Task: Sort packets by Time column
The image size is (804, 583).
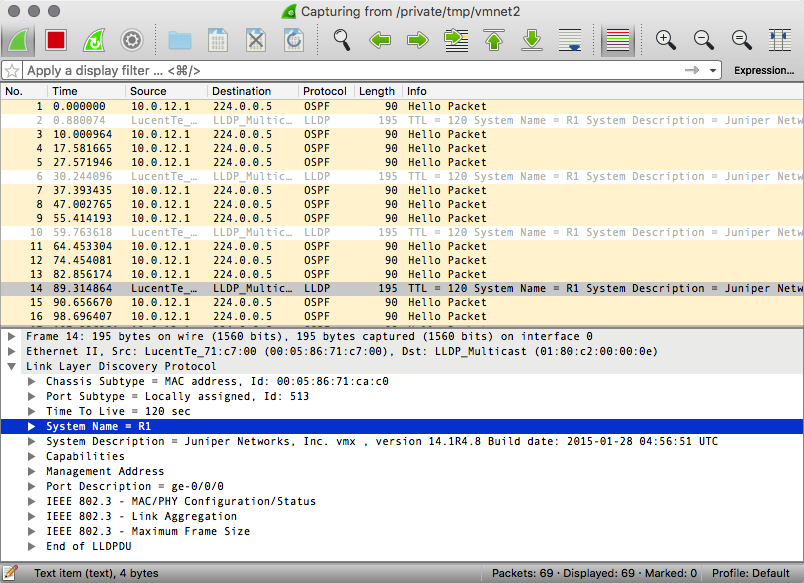Action: click(x=86, y=91)
